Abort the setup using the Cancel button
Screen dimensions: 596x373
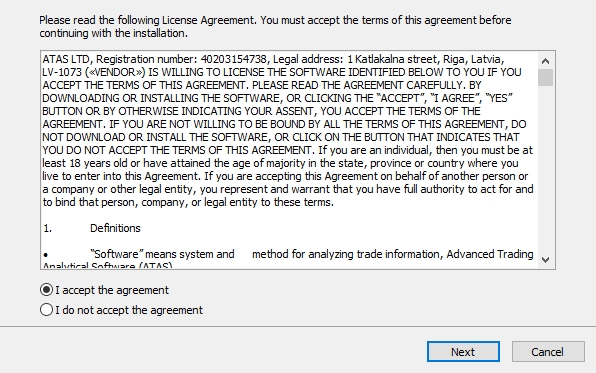pyautogui.click(x=548, y=352)
